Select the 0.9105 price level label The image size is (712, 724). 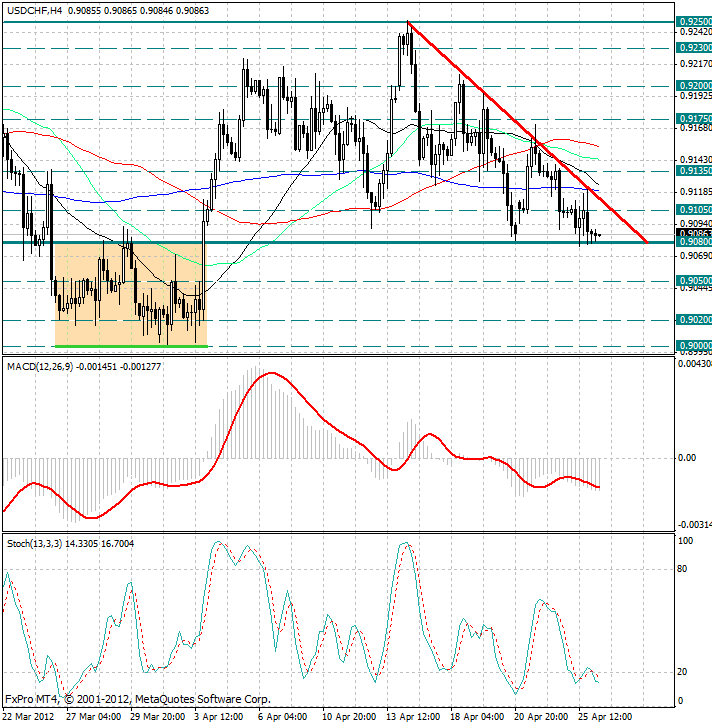pos(694,209)
